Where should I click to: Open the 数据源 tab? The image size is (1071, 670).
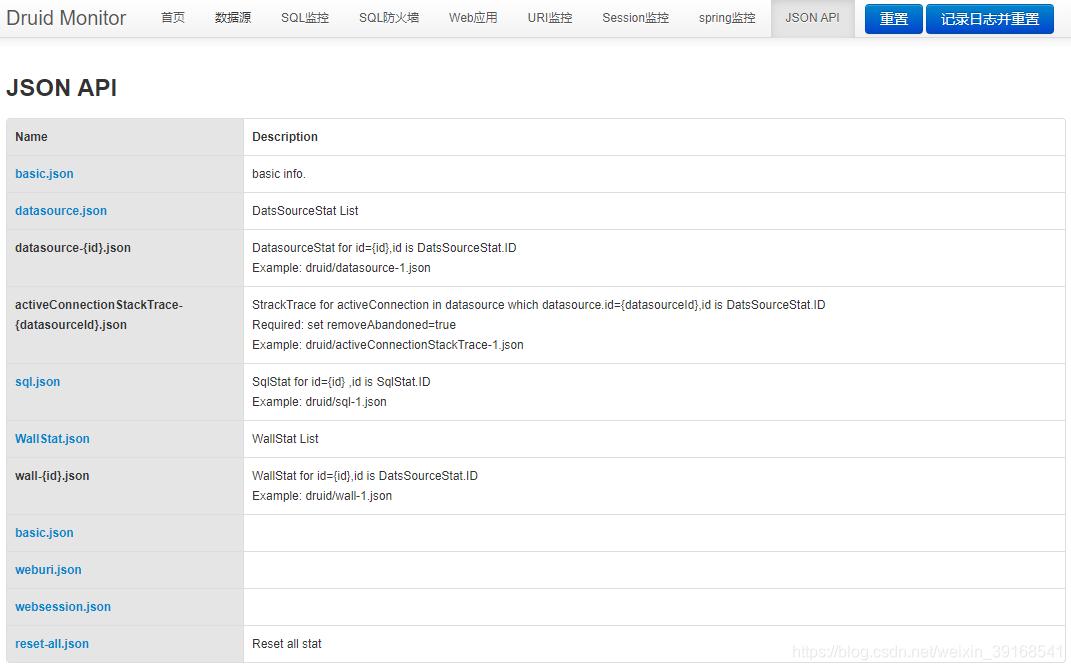click(x=233, y=18)
